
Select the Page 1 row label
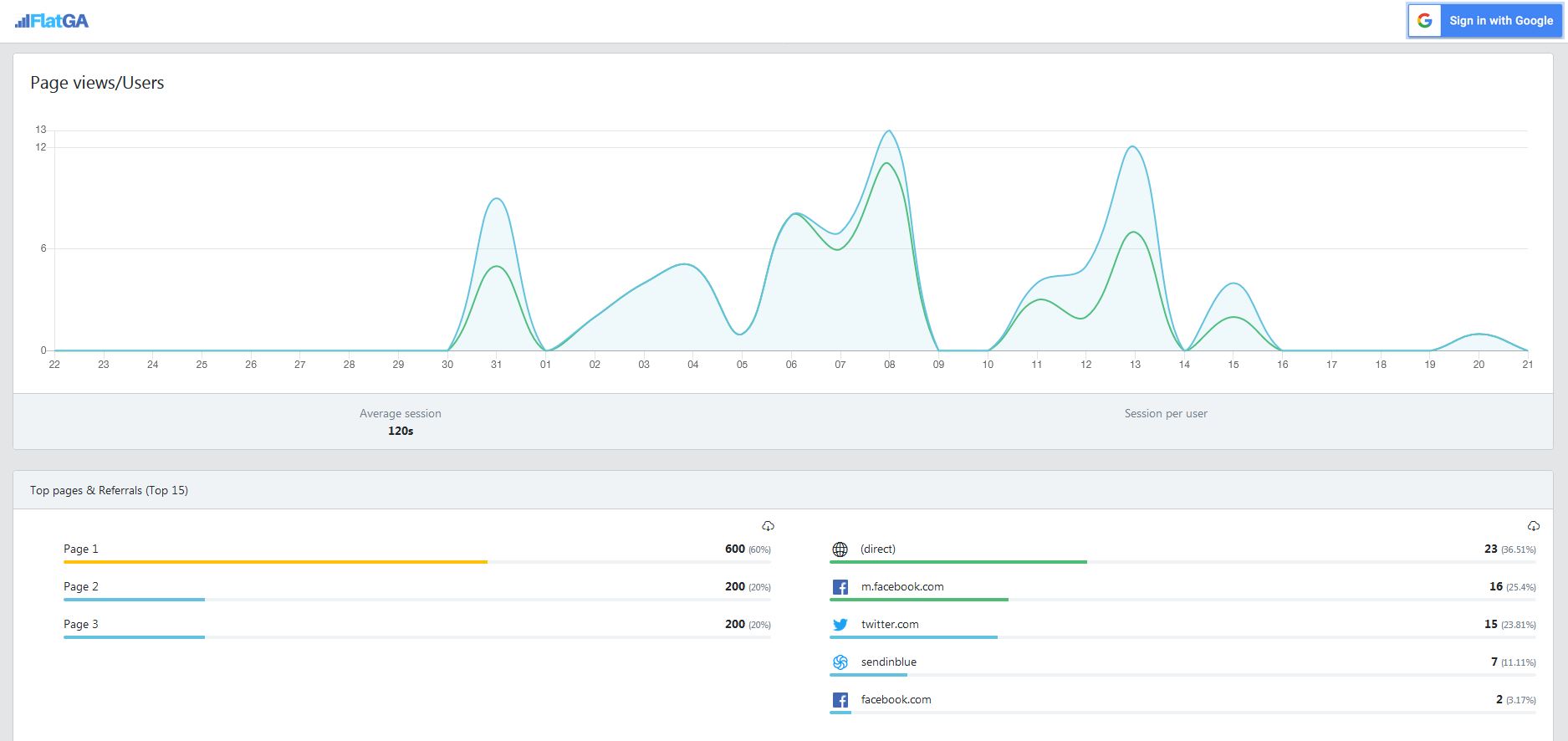point(81,549)
